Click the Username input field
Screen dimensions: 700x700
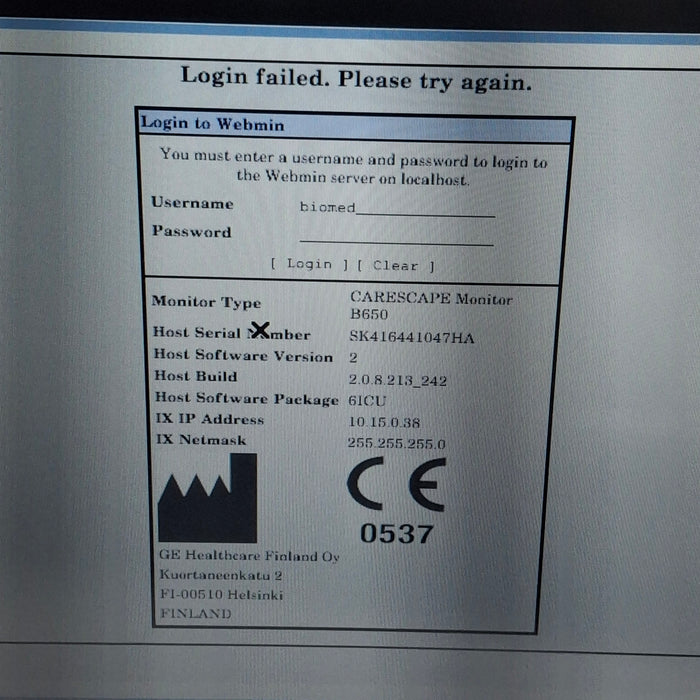coord(397,207)
